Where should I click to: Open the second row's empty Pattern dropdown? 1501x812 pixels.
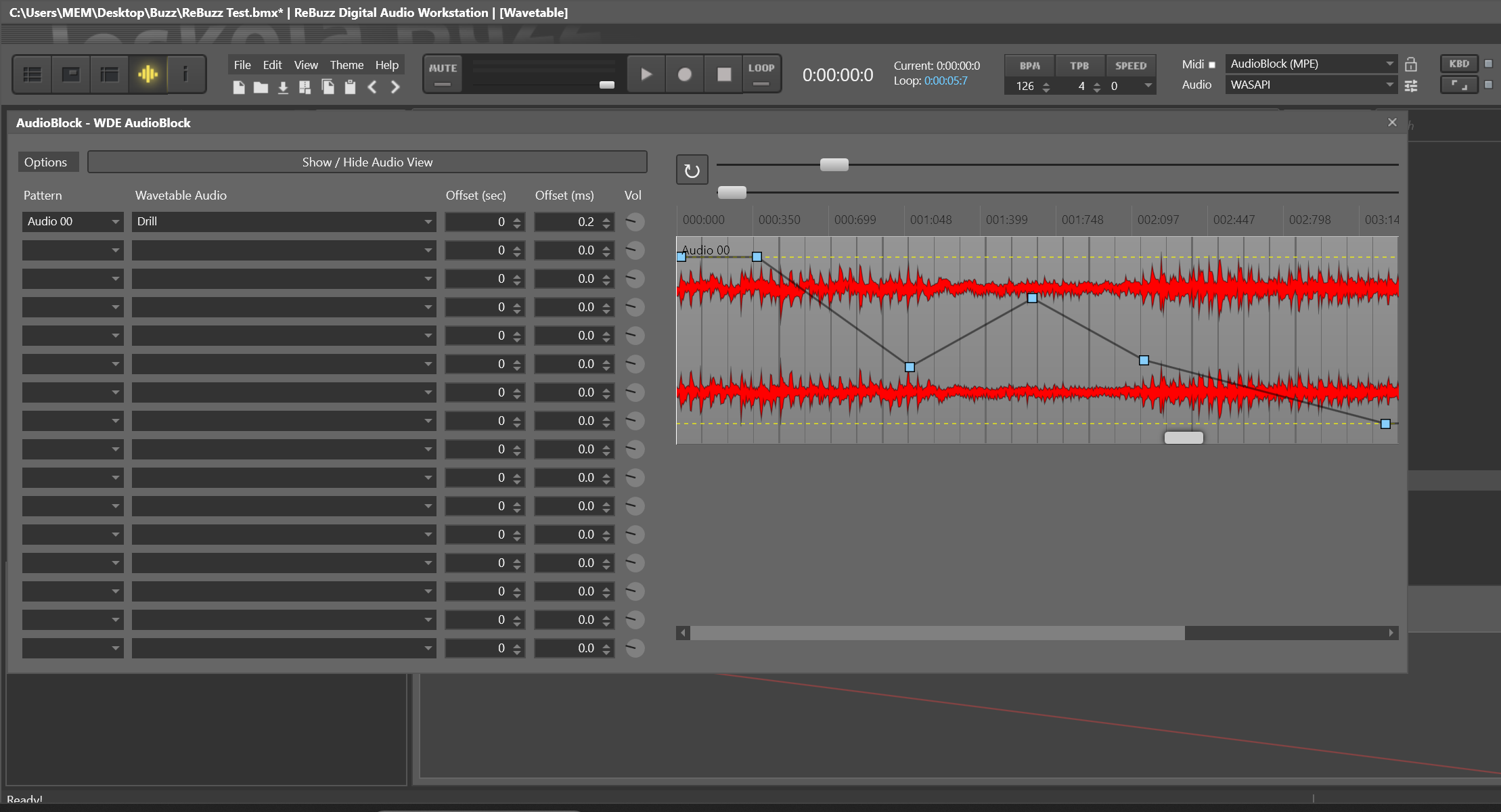click(x=73, y=250)
